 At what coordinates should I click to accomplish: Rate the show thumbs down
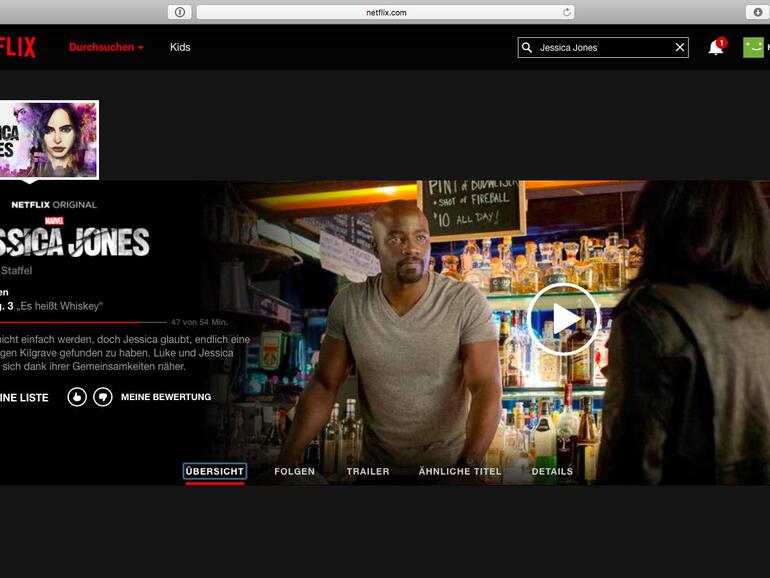103,397
